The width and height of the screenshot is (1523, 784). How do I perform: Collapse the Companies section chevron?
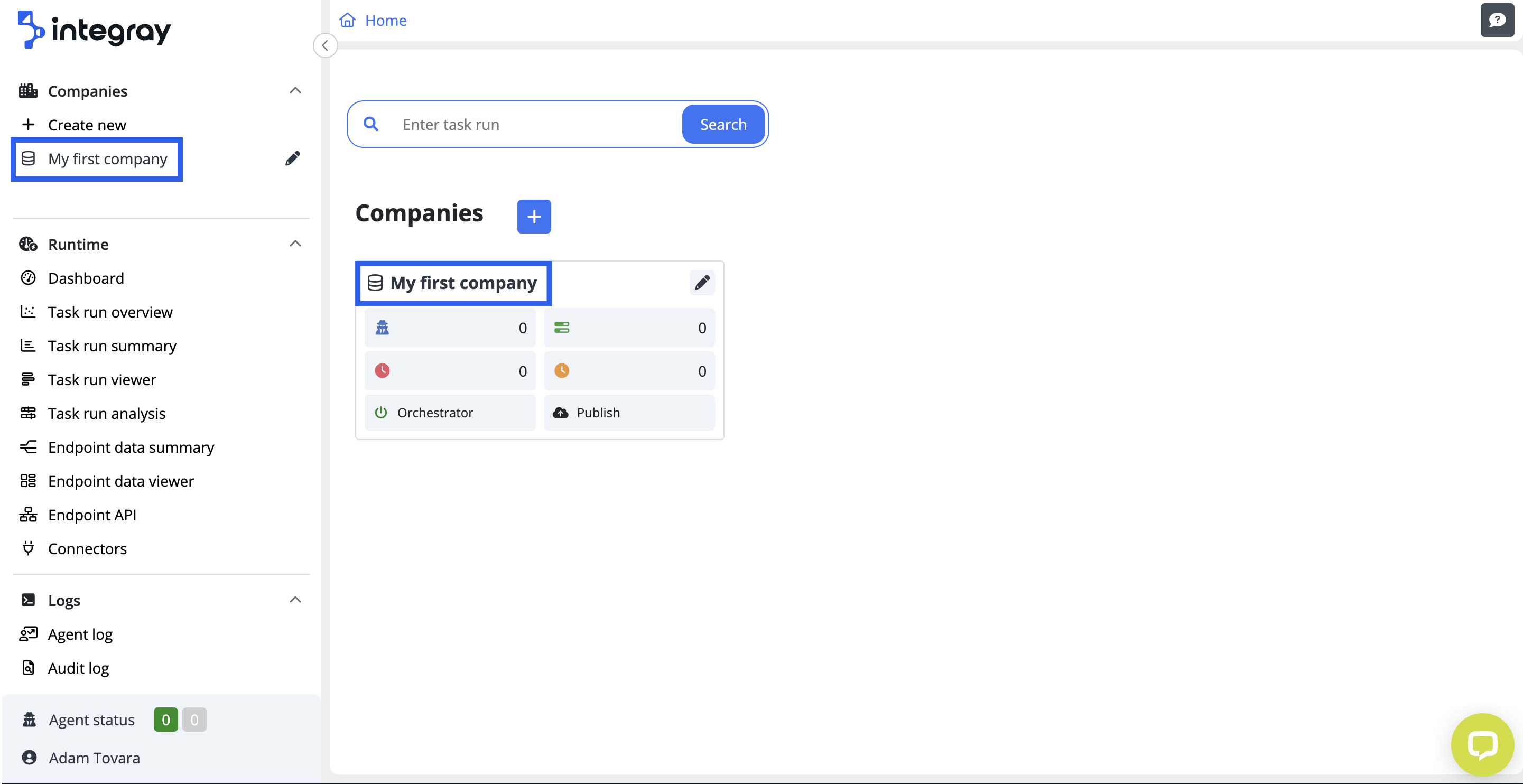[295, 90]
